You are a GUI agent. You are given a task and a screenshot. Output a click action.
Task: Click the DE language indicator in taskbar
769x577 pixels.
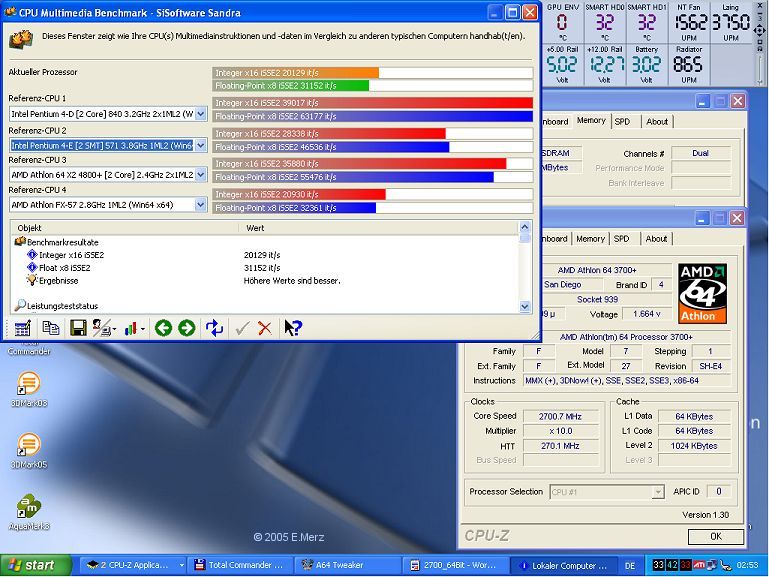630,565
